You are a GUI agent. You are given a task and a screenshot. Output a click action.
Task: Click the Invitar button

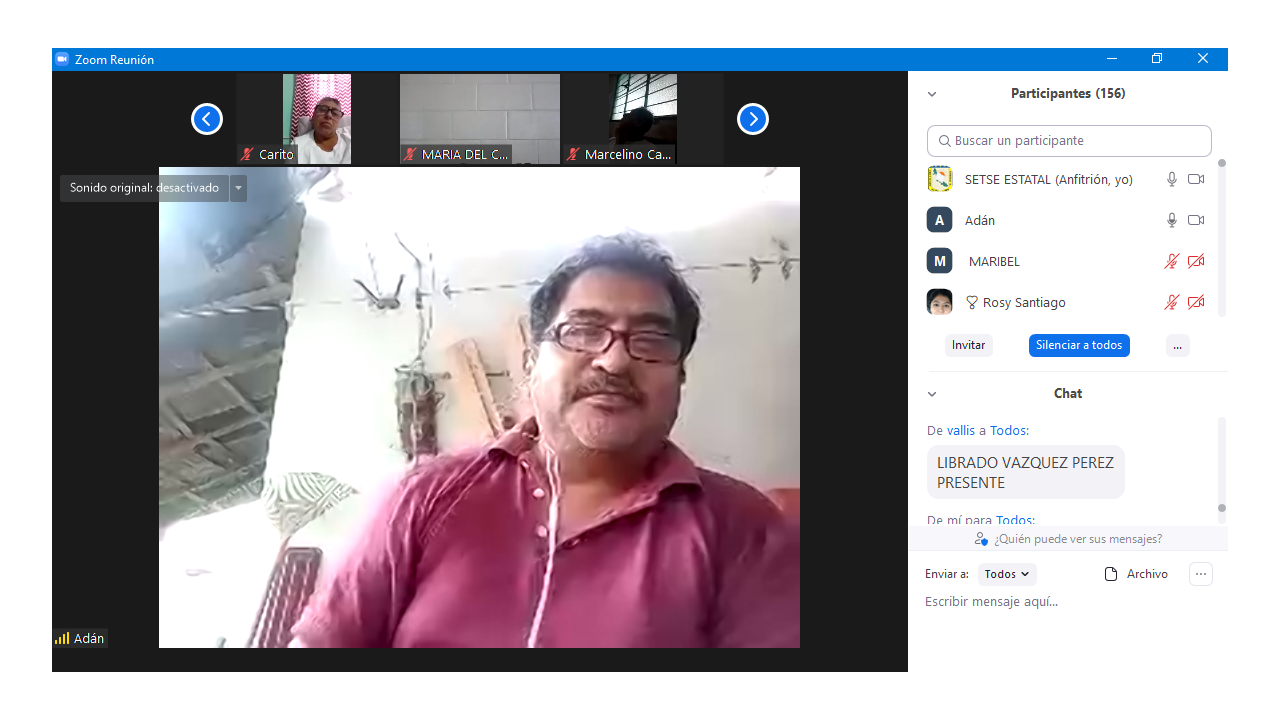(x=969, y=345)
